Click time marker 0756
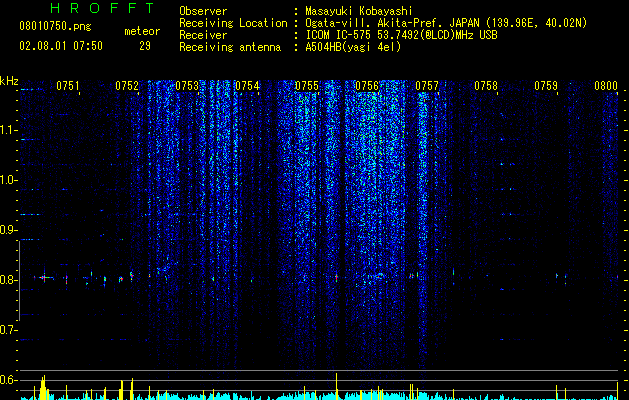Image resolution: width=629 pixels, height=400 pixels. pos(367,86)
